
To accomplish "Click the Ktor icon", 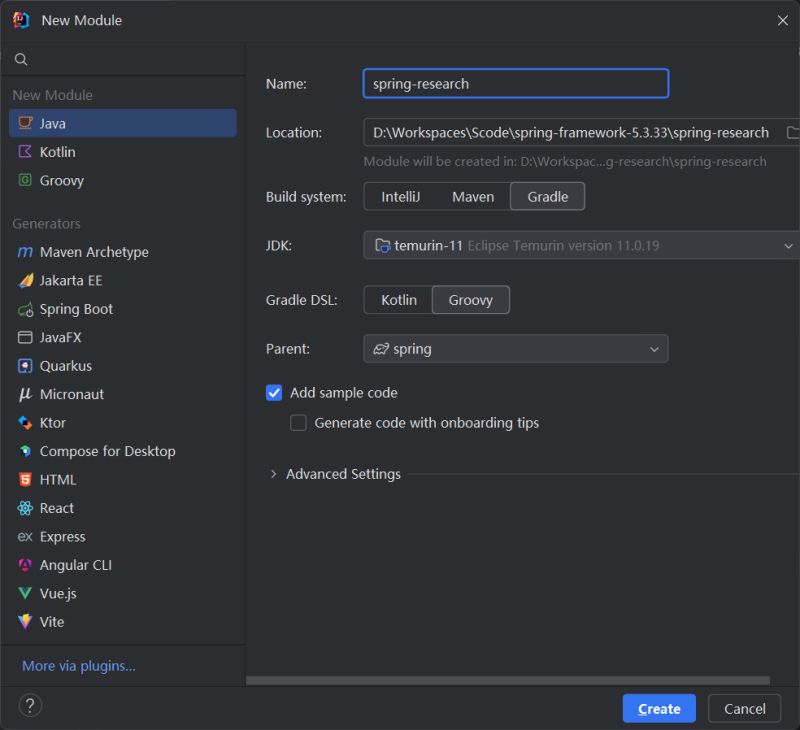I will click(25, 423).
